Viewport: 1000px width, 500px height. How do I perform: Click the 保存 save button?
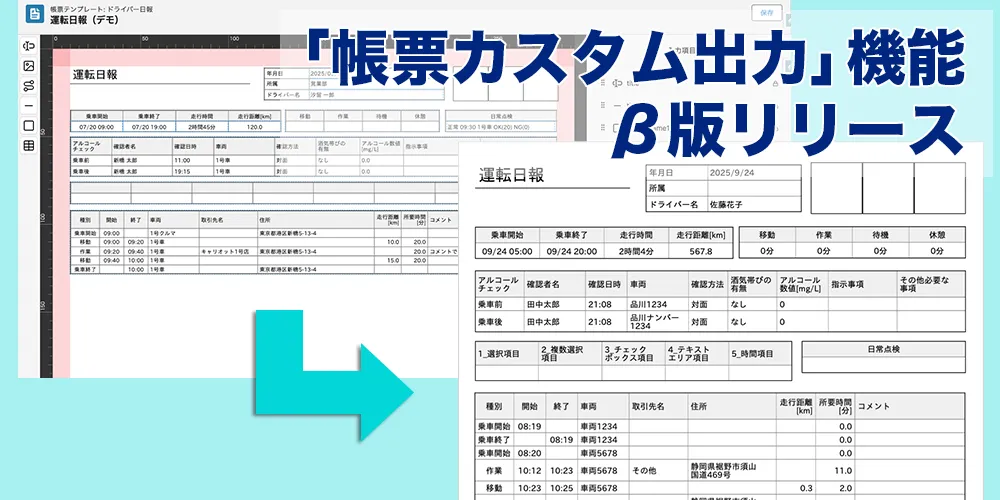[765, 12]
